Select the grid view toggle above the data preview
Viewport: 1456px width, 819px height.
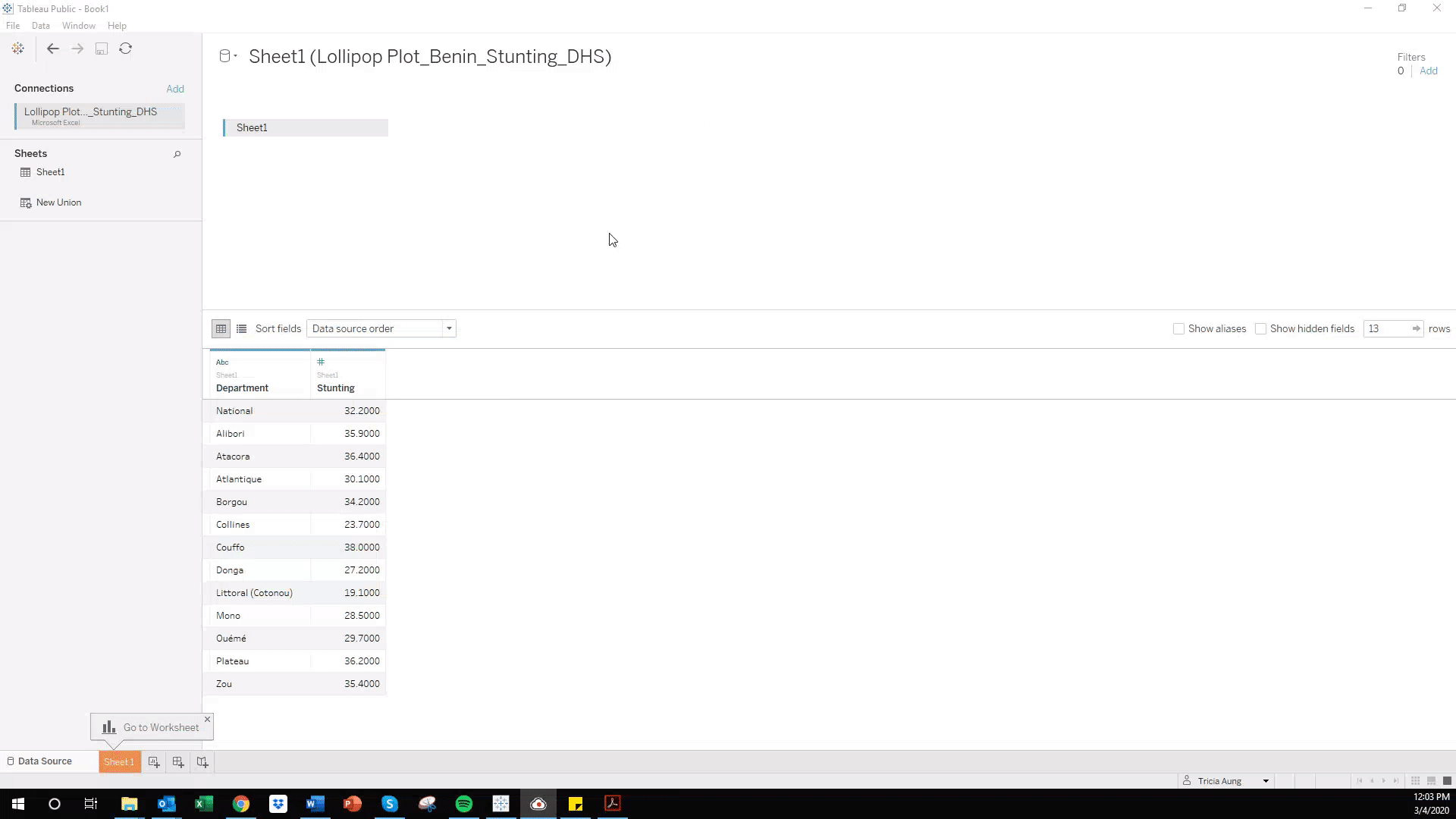(x=221, y=328)
